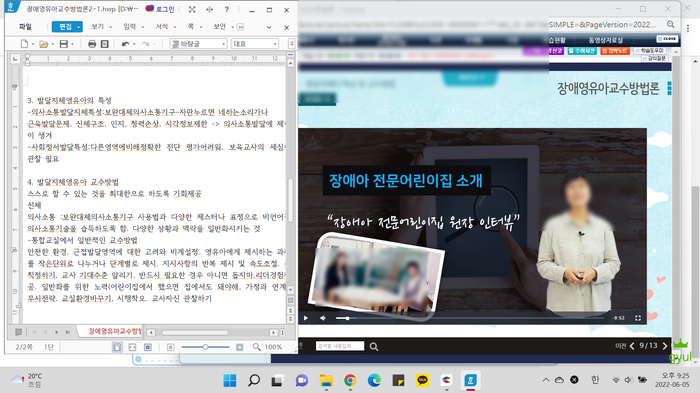Image resolution: width=700 pixels, height=393 pixels.
Task: Click zoom out small-page icon
Action: (171, 347)
